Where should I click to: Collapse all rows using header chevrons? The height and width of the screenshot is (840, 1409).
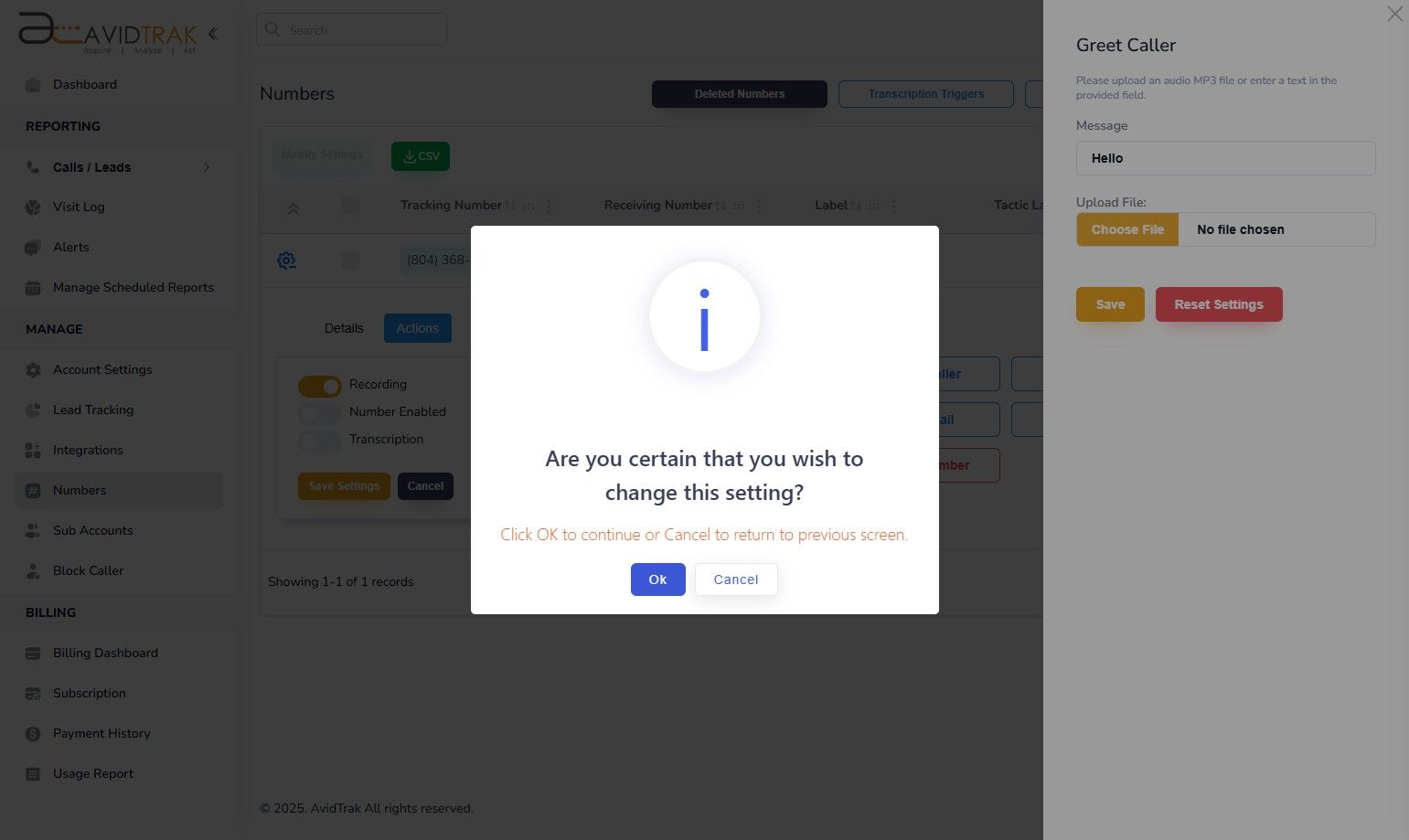pos(294,208)
